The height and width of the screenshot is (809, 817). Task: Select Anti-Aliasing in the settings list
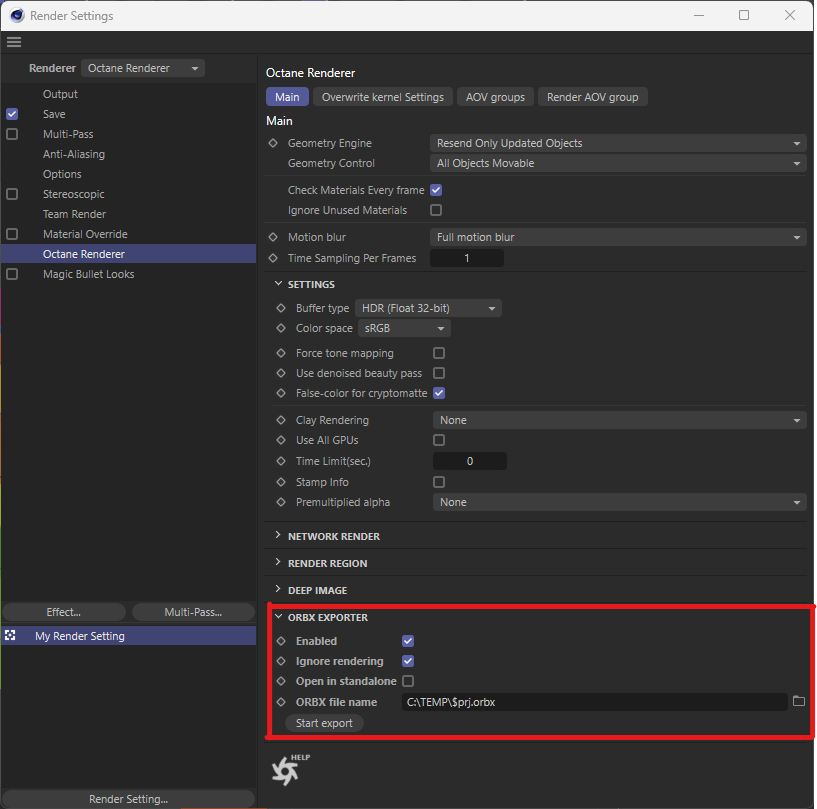74,154
